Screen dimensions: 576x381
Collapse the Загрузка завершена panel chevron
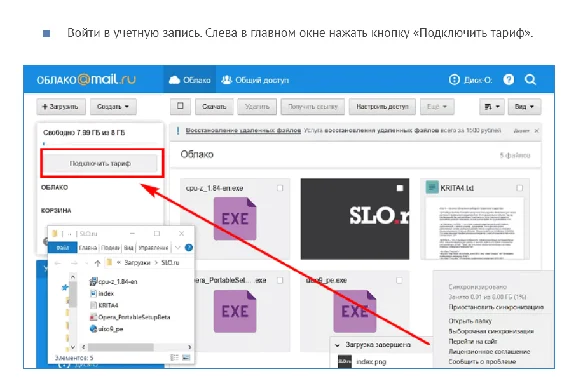pos(337,345)
